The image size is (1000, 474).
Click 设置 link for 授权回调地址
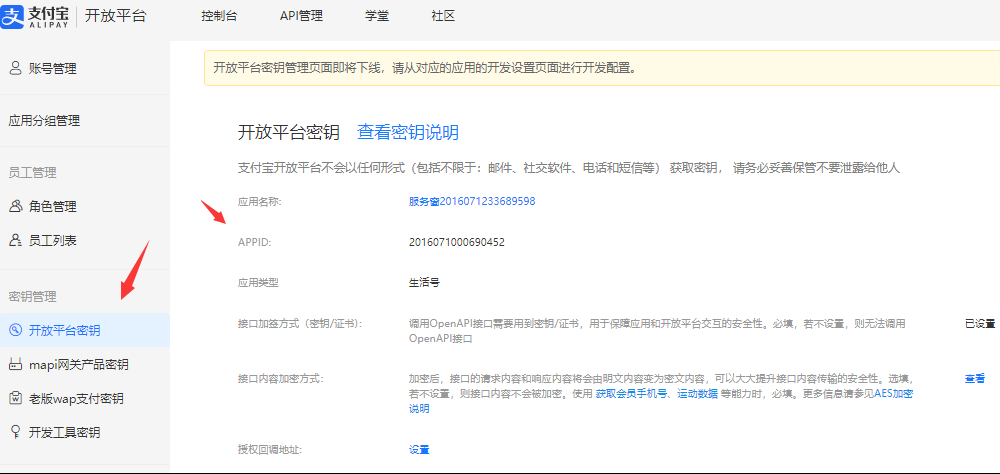click(x=419, y=450)
